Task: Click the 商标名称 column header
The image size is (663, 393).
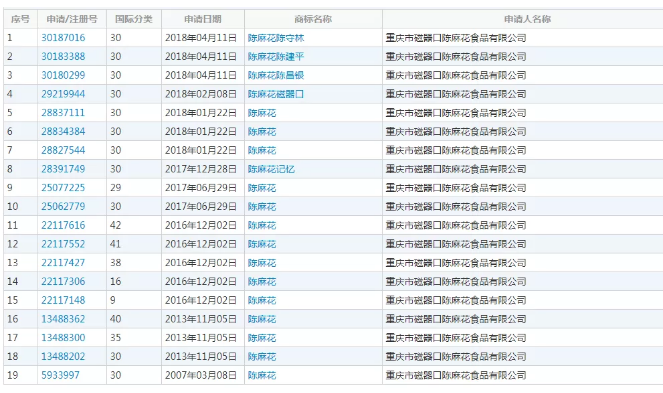Action: [313, 19]
